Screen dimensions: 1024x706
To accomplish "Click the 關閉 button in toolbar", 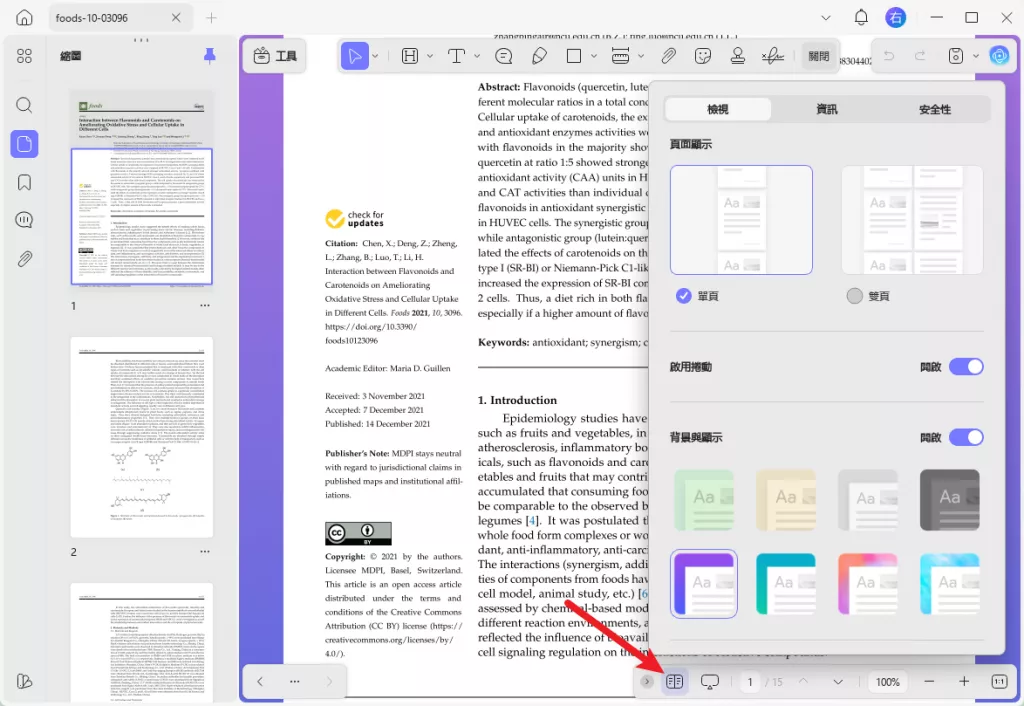I will 818,56.
